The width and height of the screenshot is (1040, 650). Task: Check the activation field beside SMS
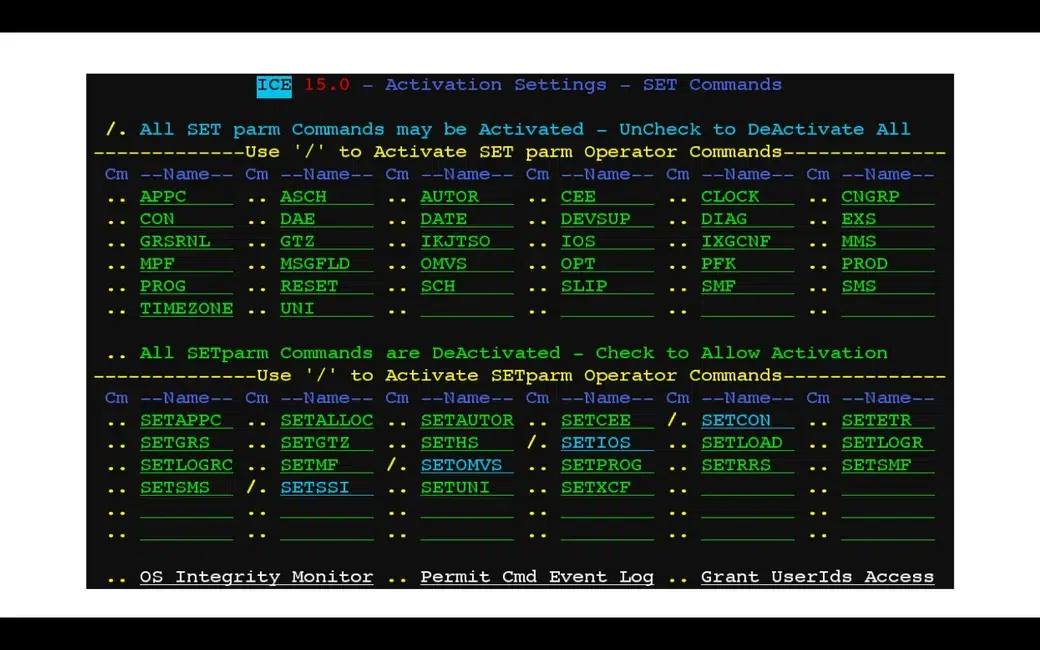817,288
